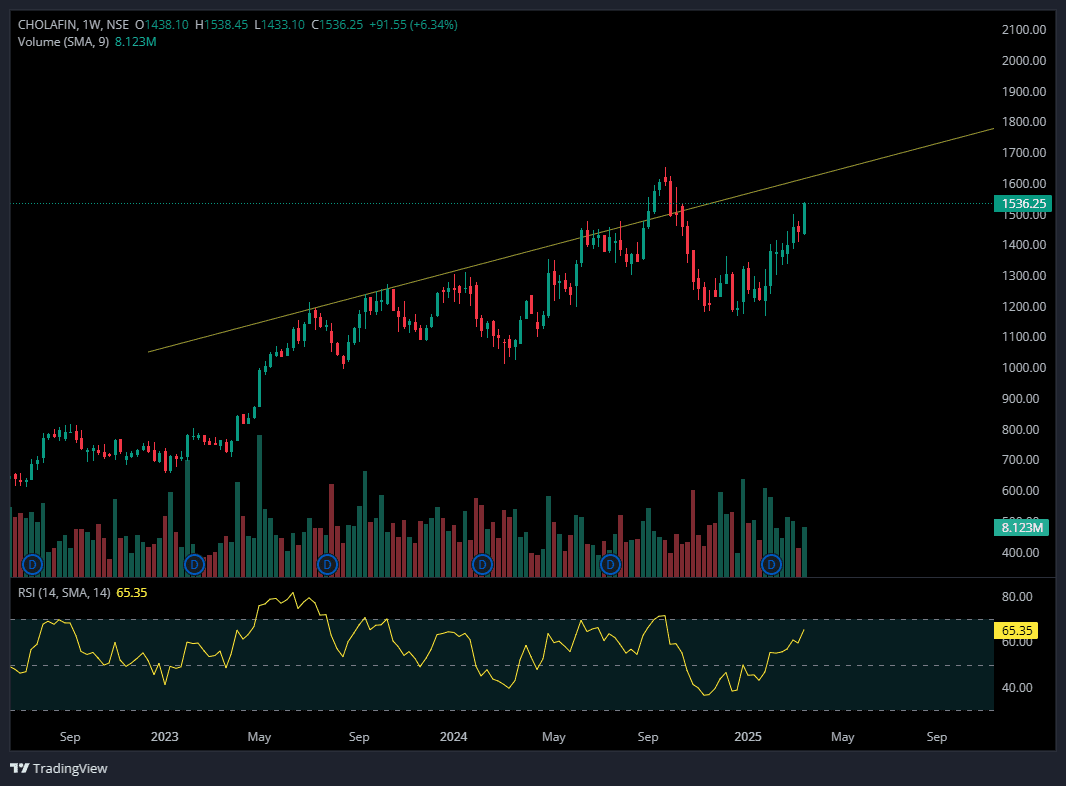The width and height of the screenshot is (1066, 786).
Task: Click the May label right after 2023
Action: (259, 737)
